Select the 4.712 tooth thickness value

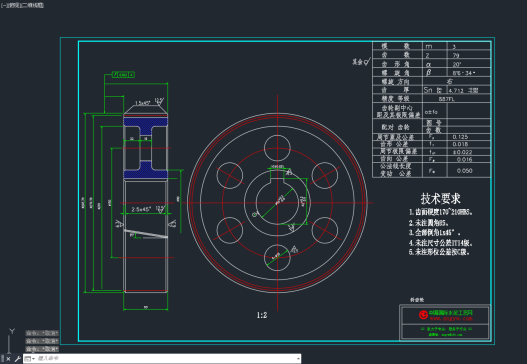tap(456, 90)
